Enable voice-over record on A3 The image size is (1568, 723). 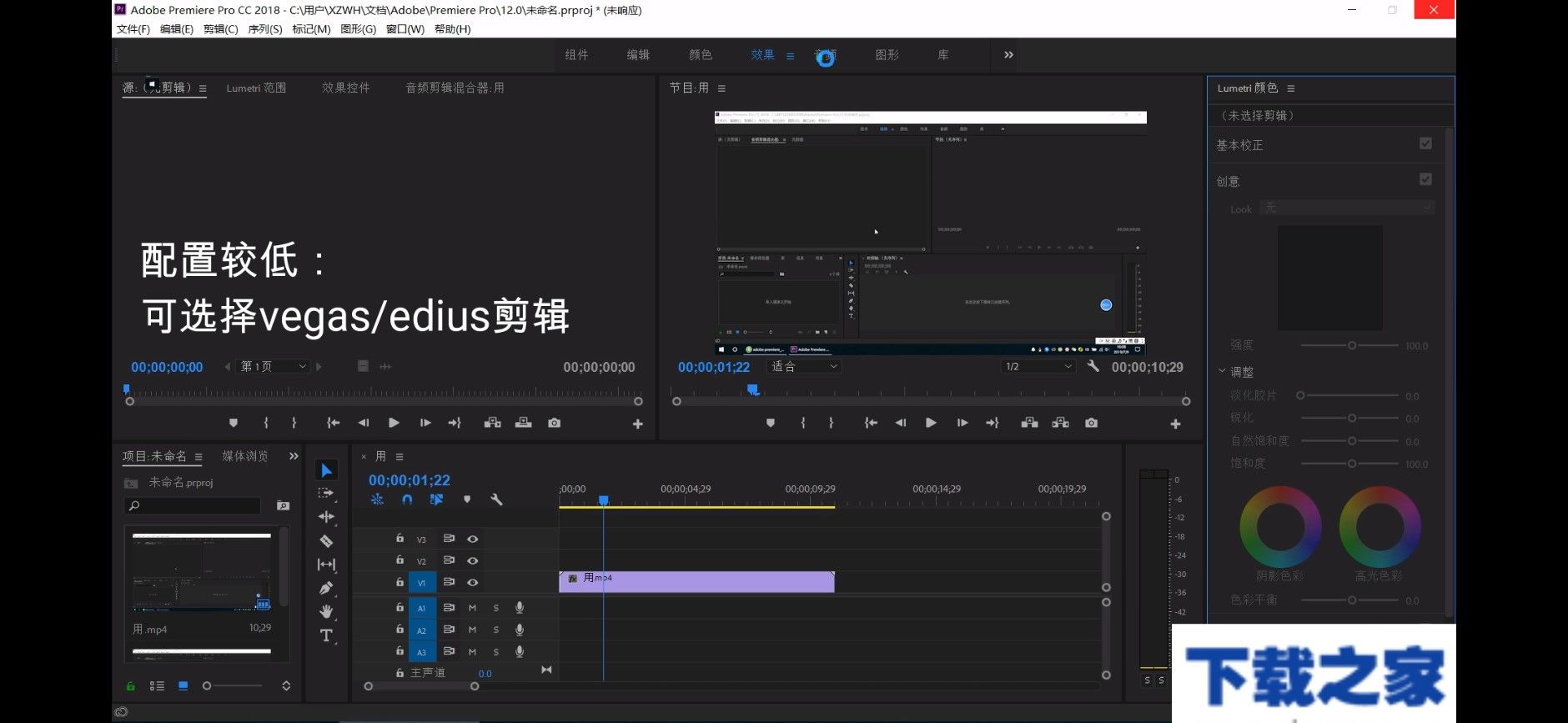520,651
